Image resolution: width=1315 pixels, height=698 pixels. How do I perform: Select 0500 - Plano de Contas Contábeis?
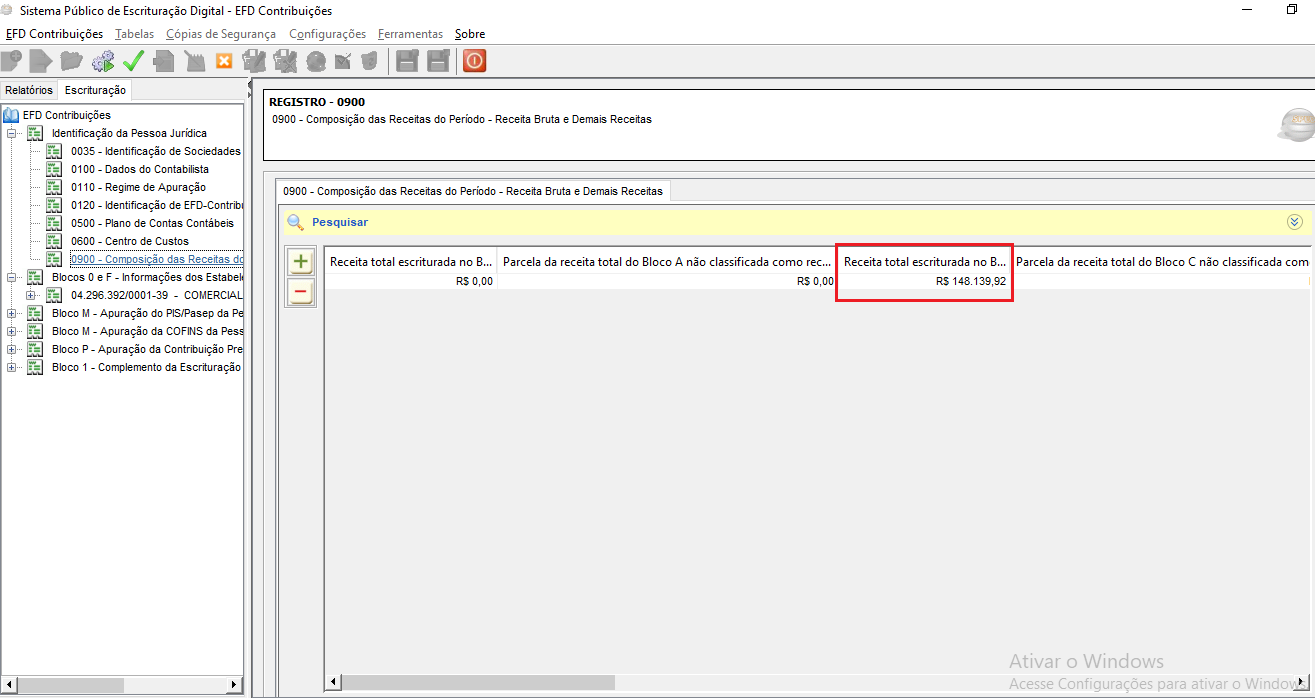click(152, 223)
